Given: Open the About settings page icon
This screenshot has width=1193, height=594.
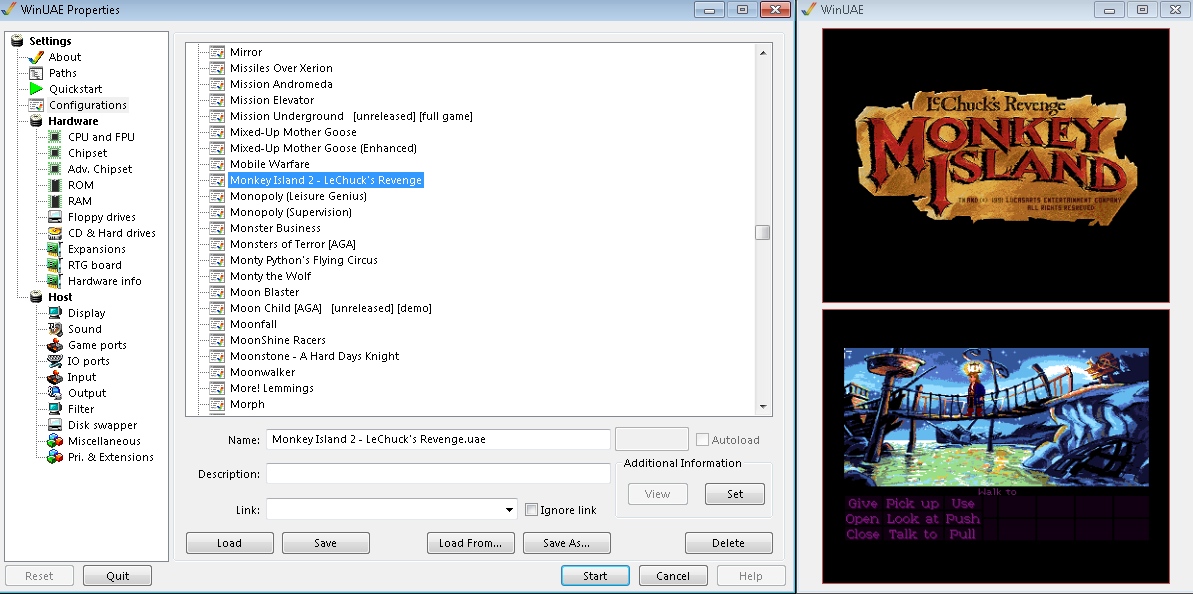Looking at the screenshot, I should pyautogui.click(x=36, y=57).
